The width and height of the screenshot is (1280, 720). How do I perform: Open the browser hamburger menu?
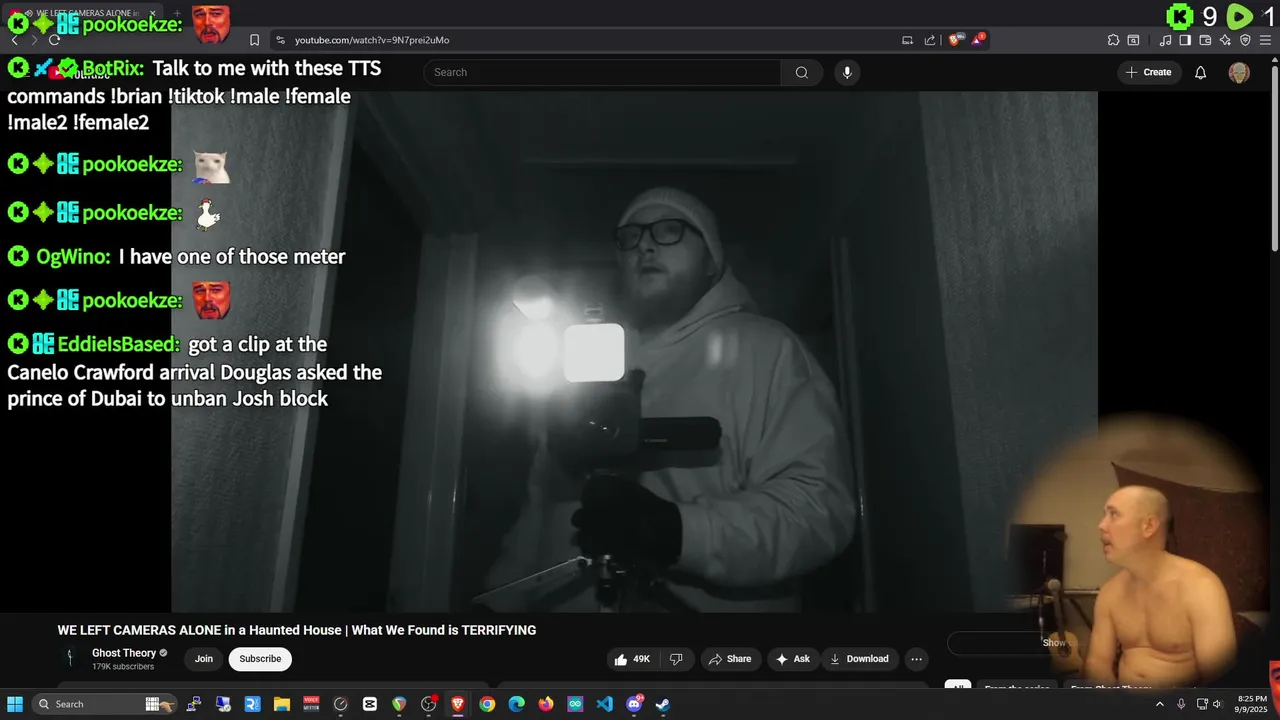(1265, 40)
